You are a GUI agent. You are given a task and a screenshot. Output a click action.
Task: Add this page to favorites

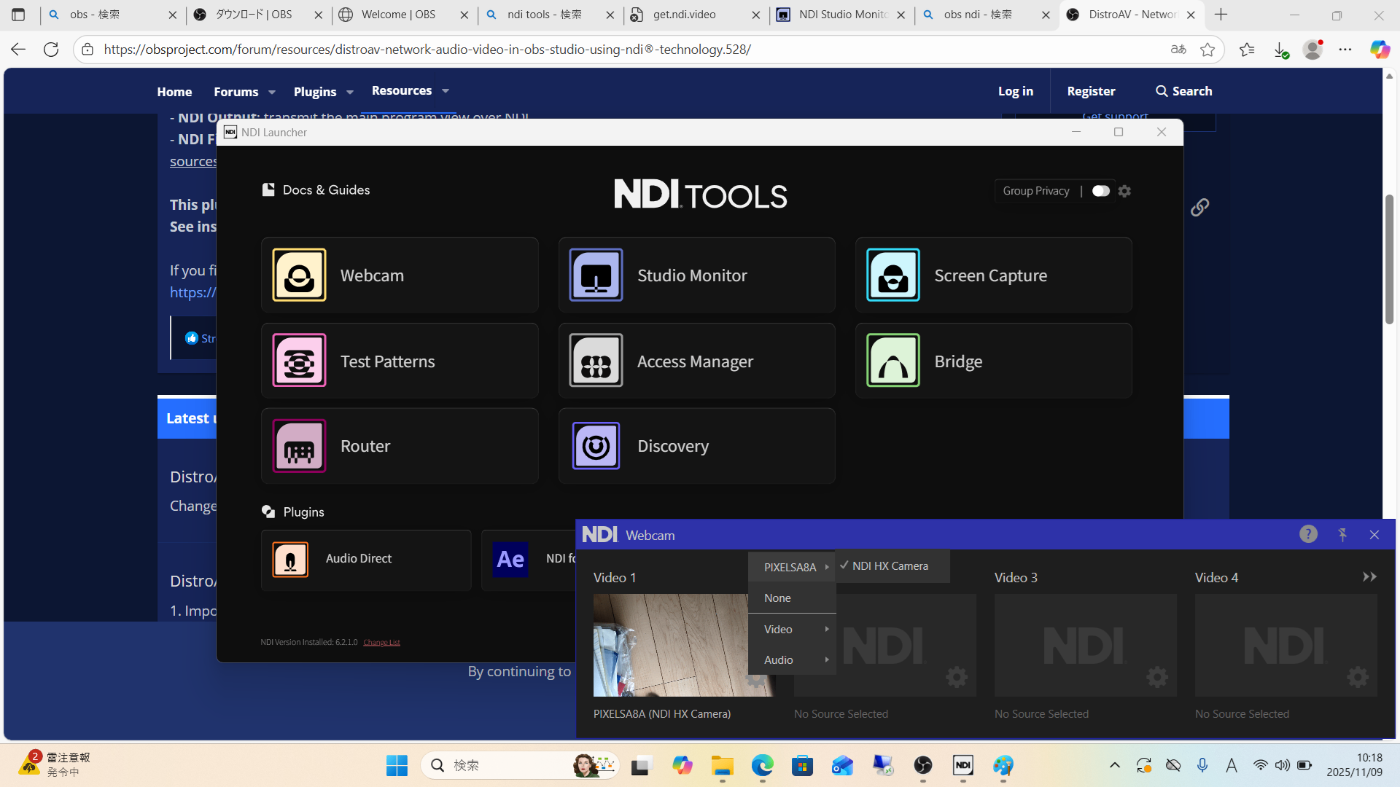pos(1207,49)
